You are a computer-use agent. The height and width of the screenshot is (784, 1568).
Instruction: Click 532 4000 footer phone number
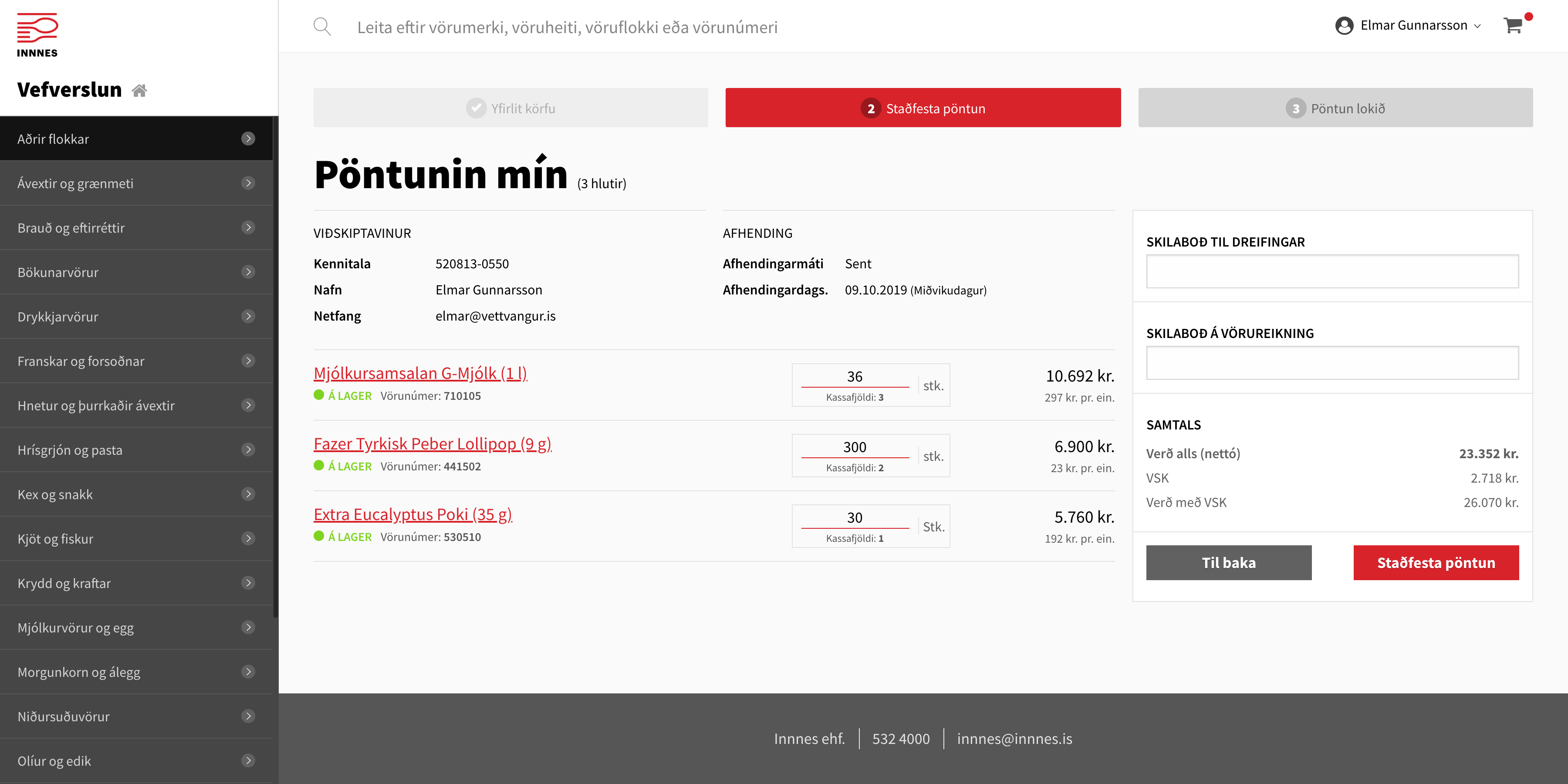[x=901, y=738]
